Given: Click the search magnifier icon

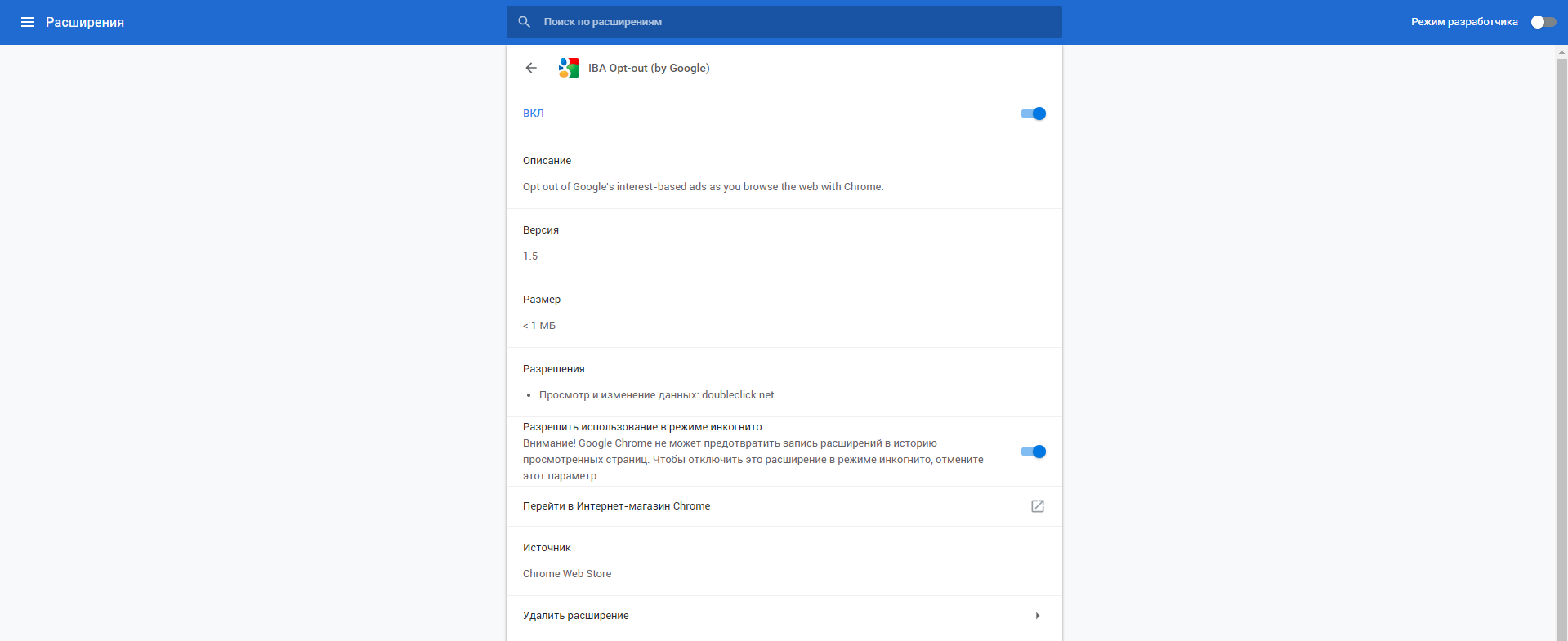Looking at the screenshot, I should pyautogui.click(x=525, y=22).
